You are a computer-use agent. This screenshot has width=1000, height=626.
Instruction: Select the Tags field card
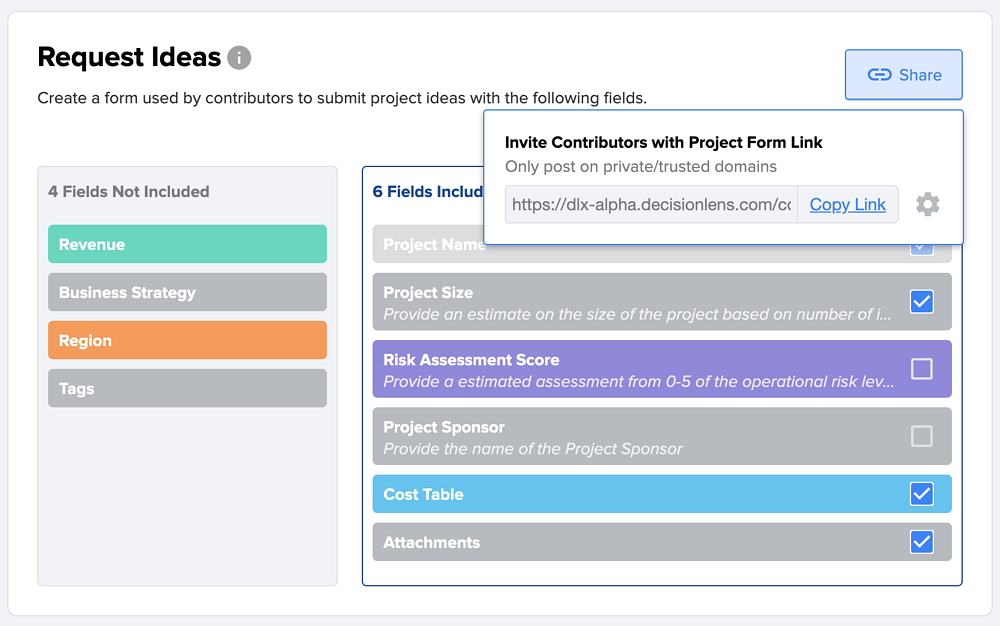(187, 388)
